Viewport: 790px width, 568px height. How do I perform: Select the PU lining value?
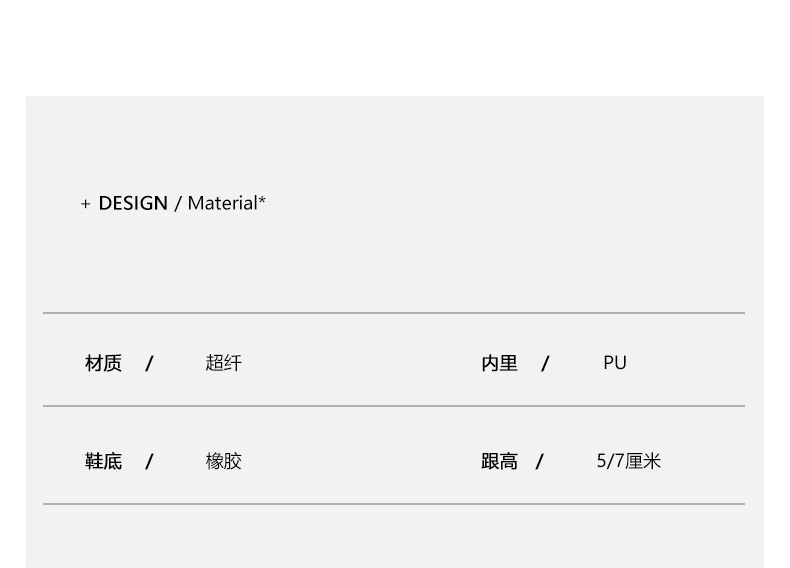click(615, 363)
